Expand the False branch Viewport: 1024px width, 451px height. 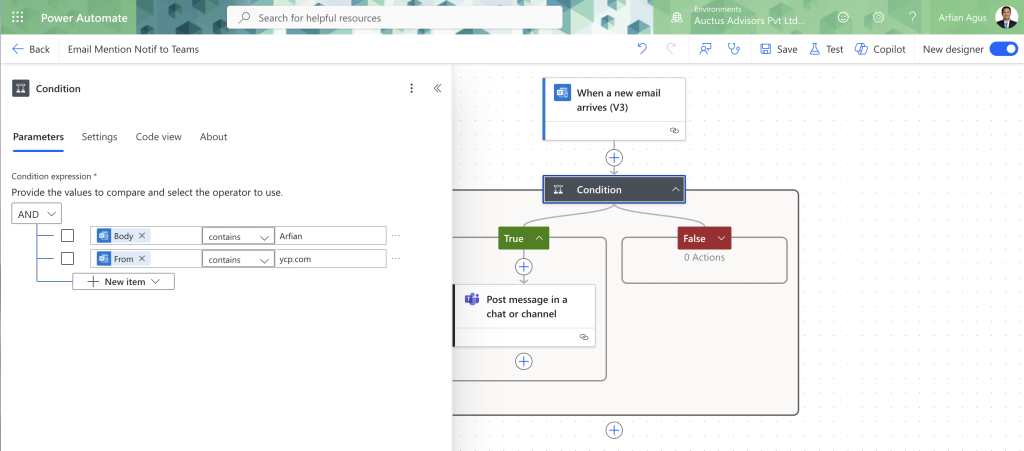pyautogui.click(x=721, y=238)
